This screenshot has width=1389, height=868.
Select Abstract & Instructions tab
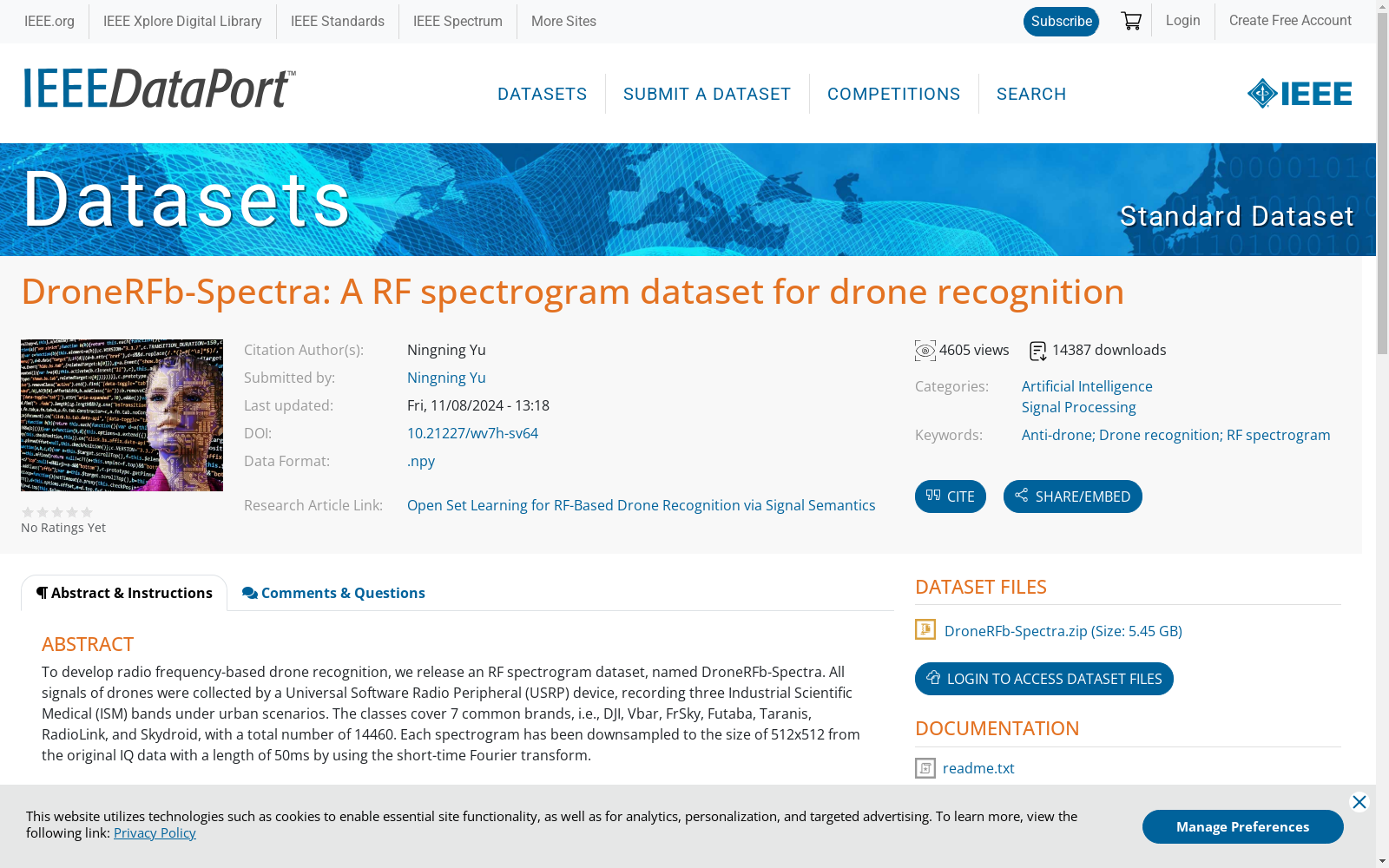click(x=124, y=593)
